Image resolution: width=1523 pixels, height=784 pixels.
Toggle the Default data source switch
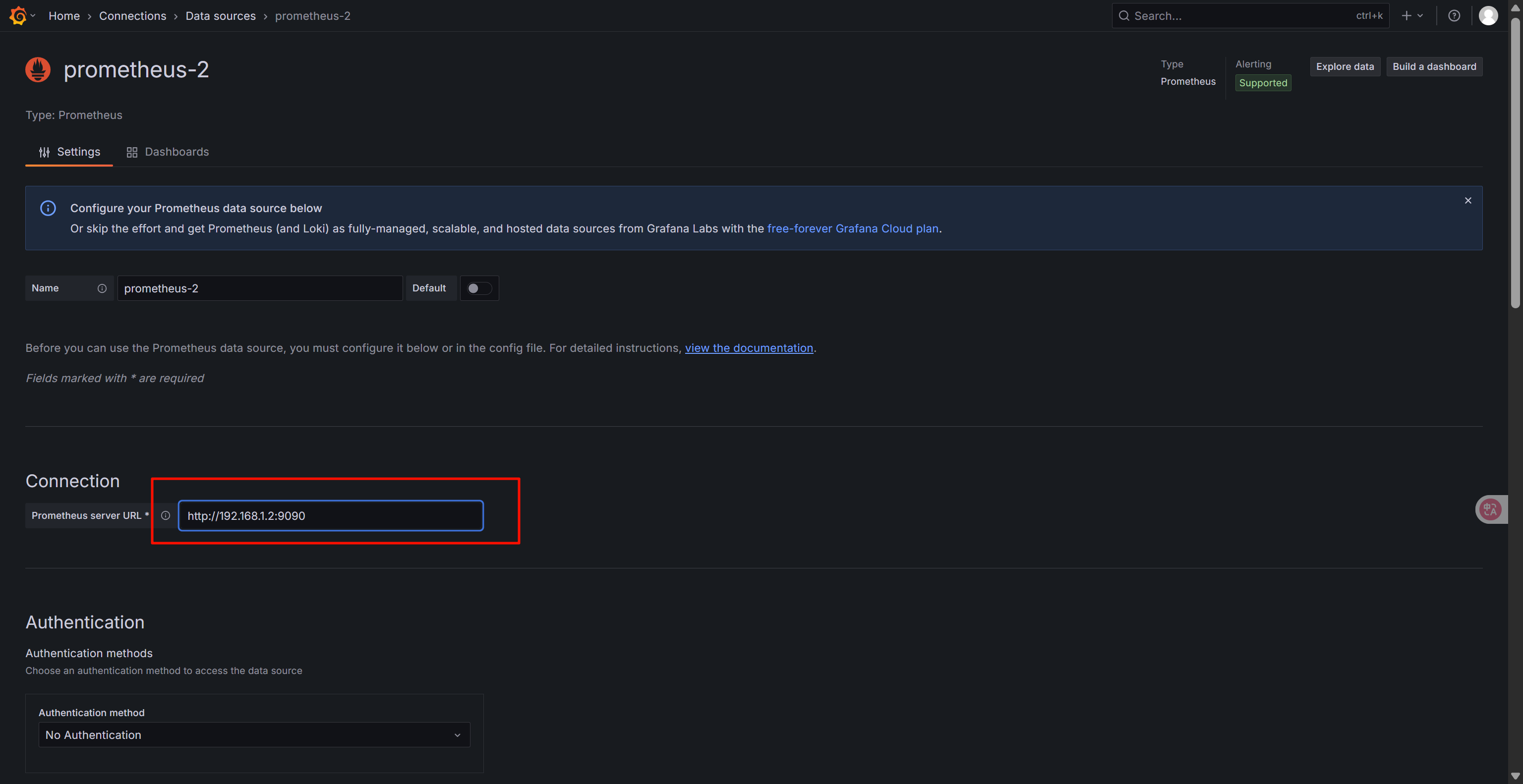click(478, 288)
